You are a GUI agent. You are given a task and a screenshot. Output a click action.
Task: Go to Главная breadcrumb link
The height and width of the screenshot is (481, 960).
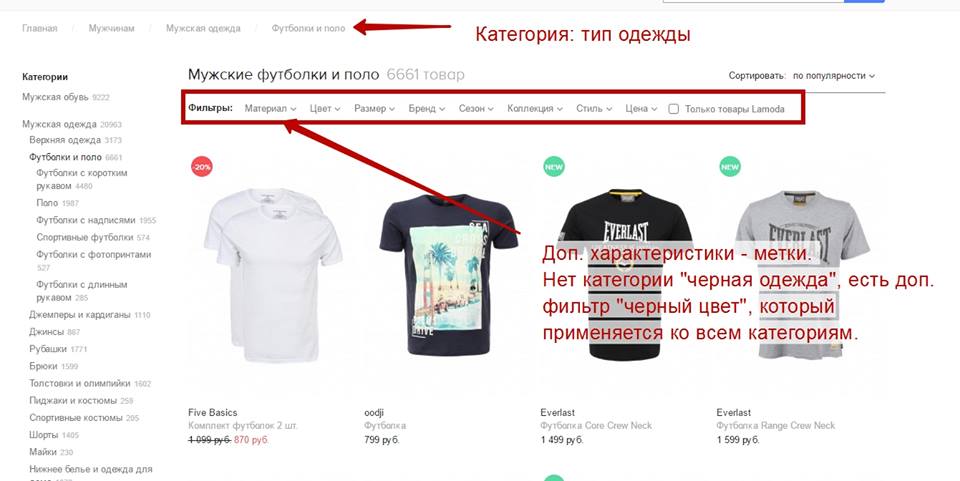(x=40, y=28)
